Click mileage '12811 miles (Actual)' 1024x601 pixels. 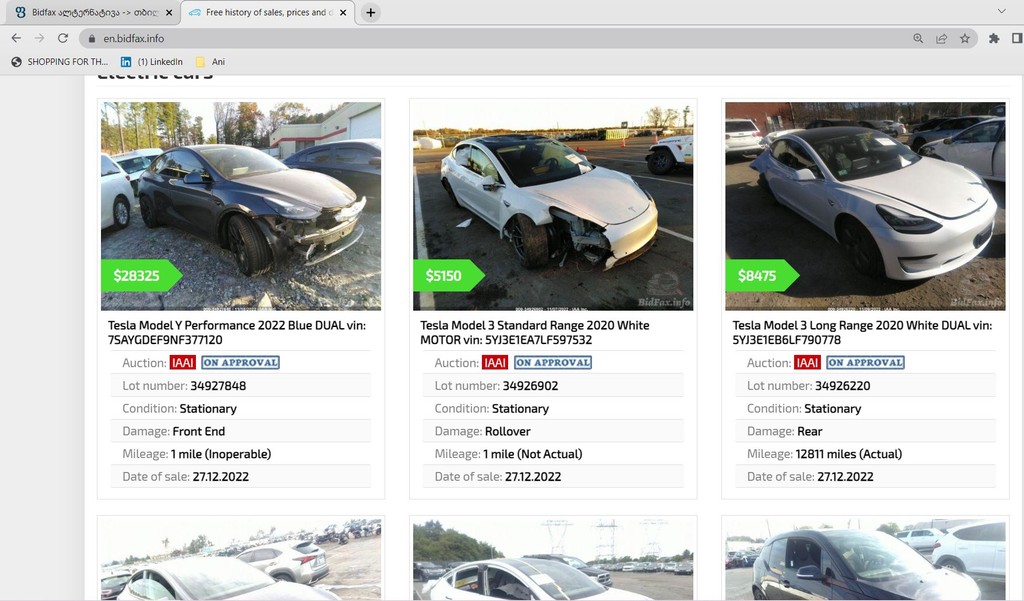pyautogui.click(x=848, y=454)
